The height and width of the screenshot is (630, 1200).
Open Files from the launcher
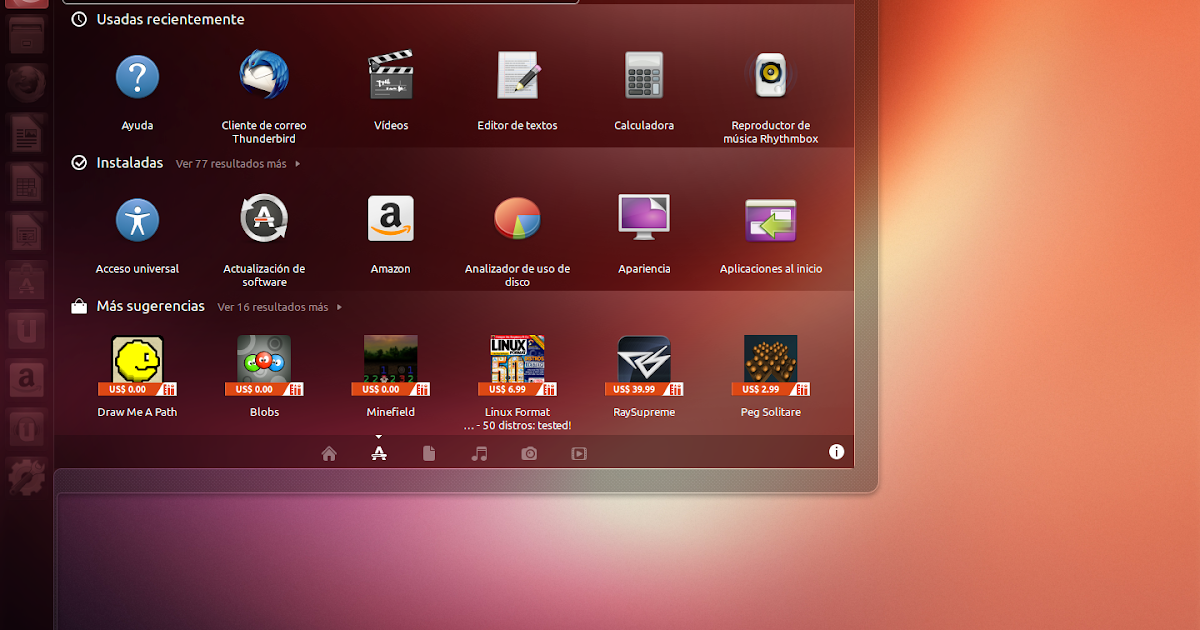point(27,35)
